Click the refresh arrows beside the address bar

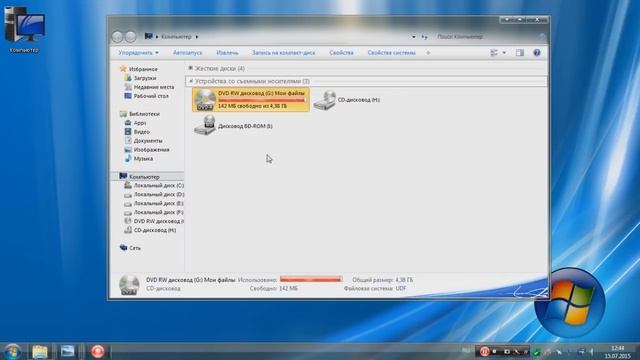[424, 37]
